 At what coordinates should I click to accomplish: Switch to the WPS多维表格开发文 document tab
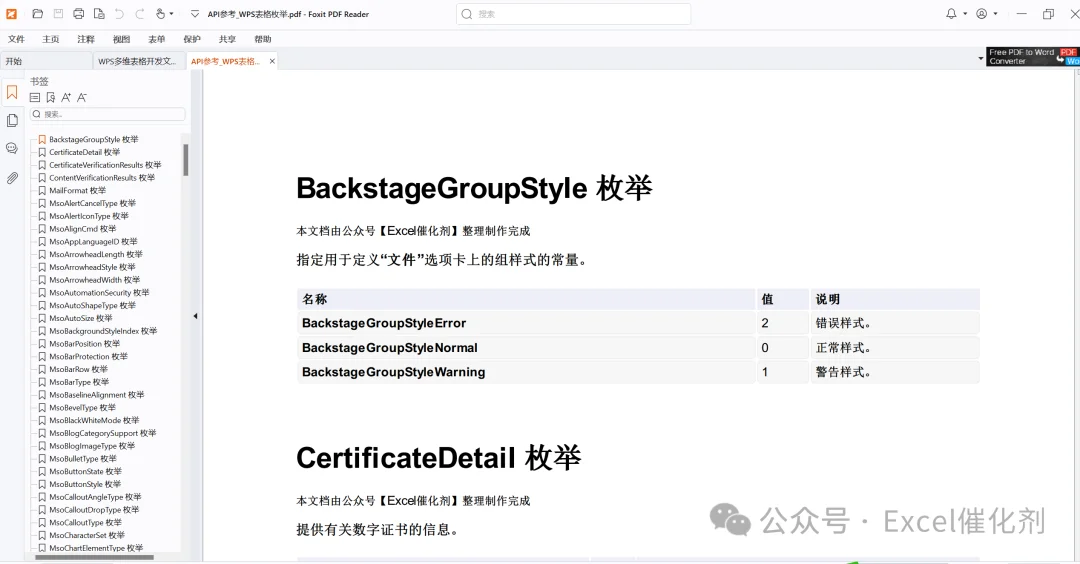click(x=139, y=61)
